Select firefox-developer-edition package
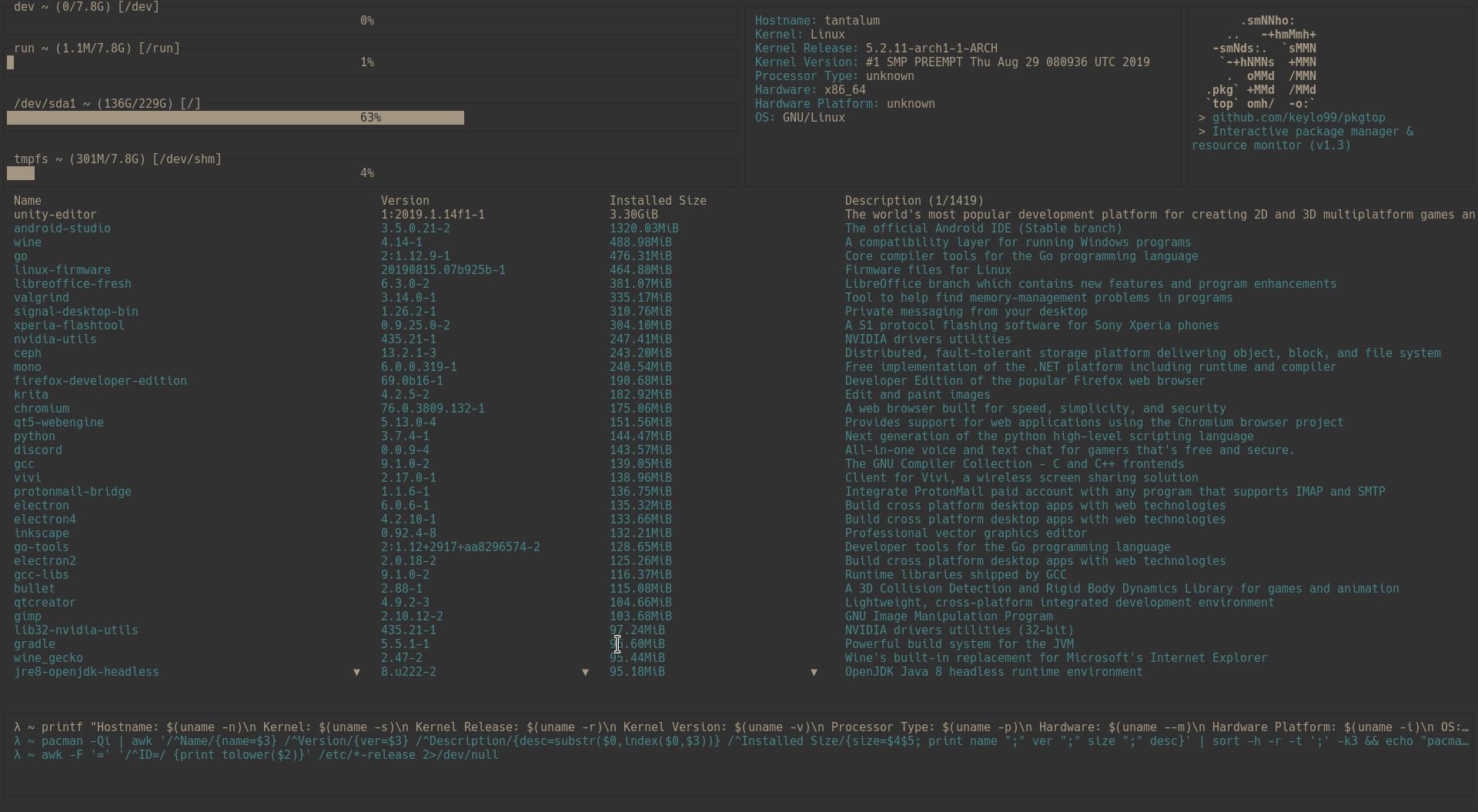The height and width of the screenshot is (812, 1478). (100, 381)
